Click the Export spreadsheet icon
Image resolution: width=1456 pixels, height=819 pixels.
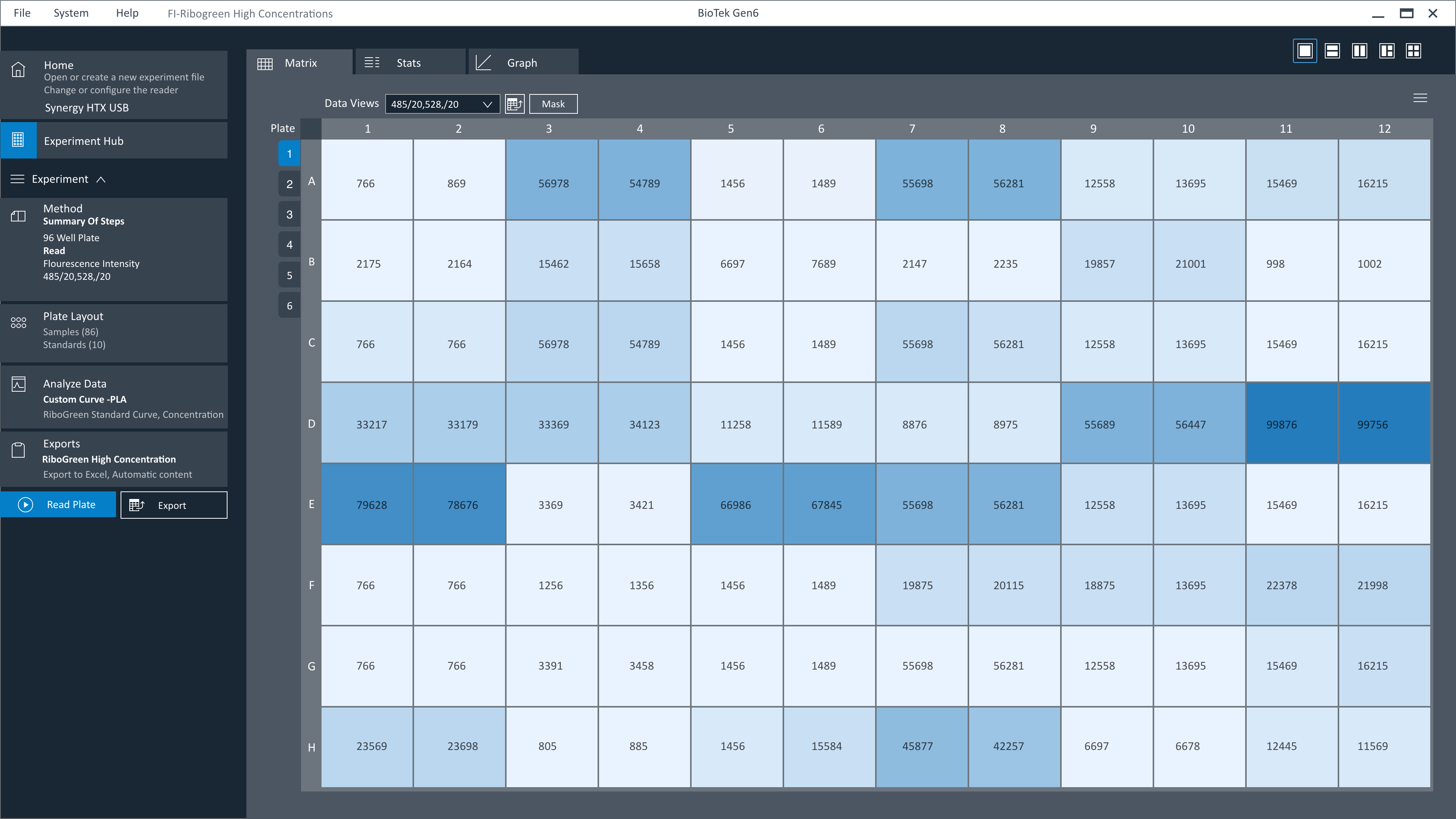click(x=137, y=505)
